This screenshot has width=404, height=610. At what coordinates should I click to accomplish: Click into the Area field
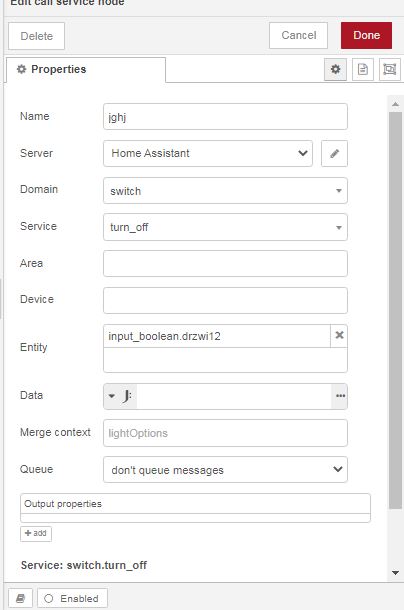pos(225,264)
